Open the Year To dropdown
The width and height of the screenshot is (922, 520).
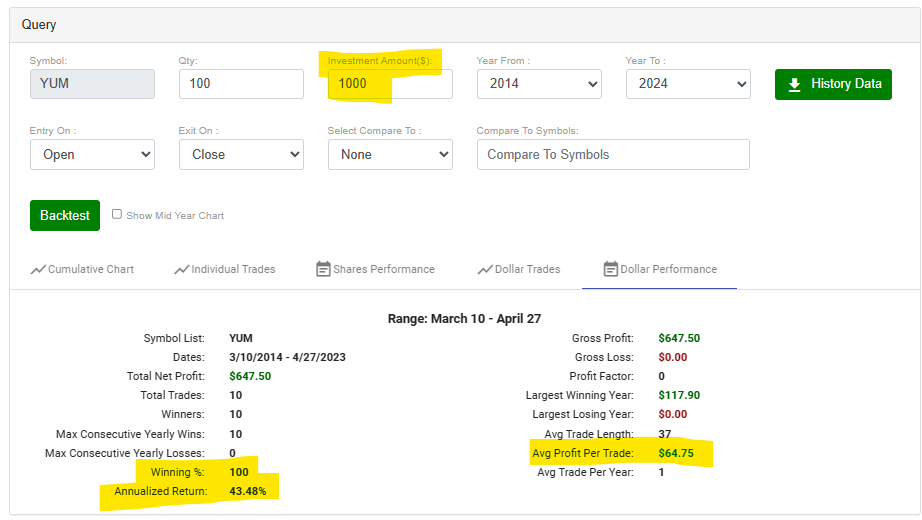688,84
